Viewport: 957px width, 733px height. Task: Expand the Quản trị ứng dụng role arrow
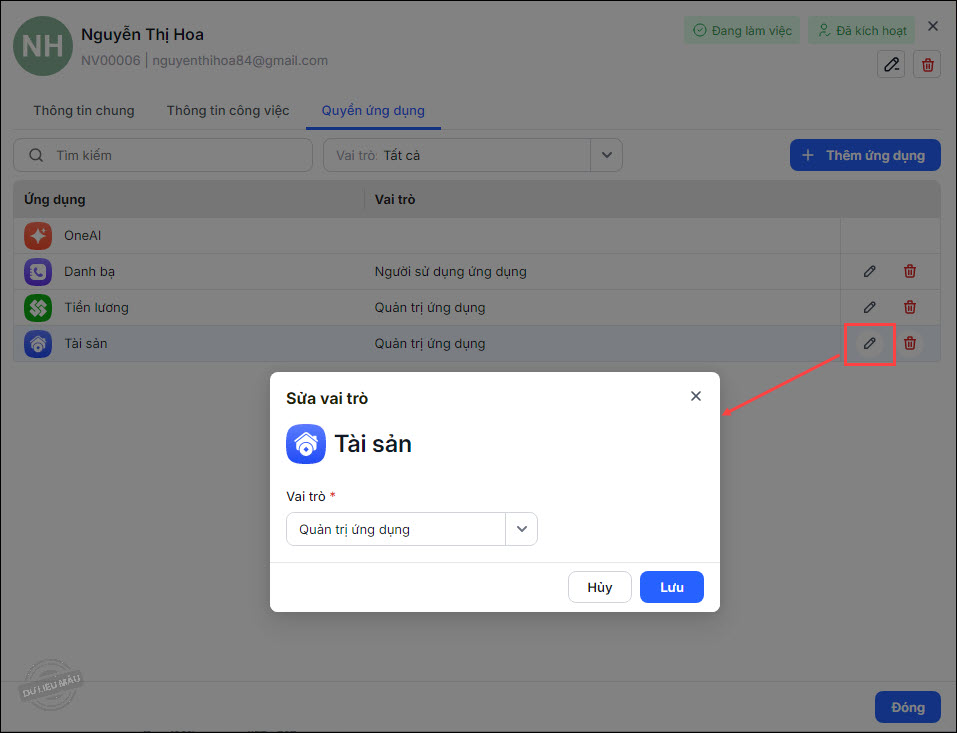pos(521,529)
